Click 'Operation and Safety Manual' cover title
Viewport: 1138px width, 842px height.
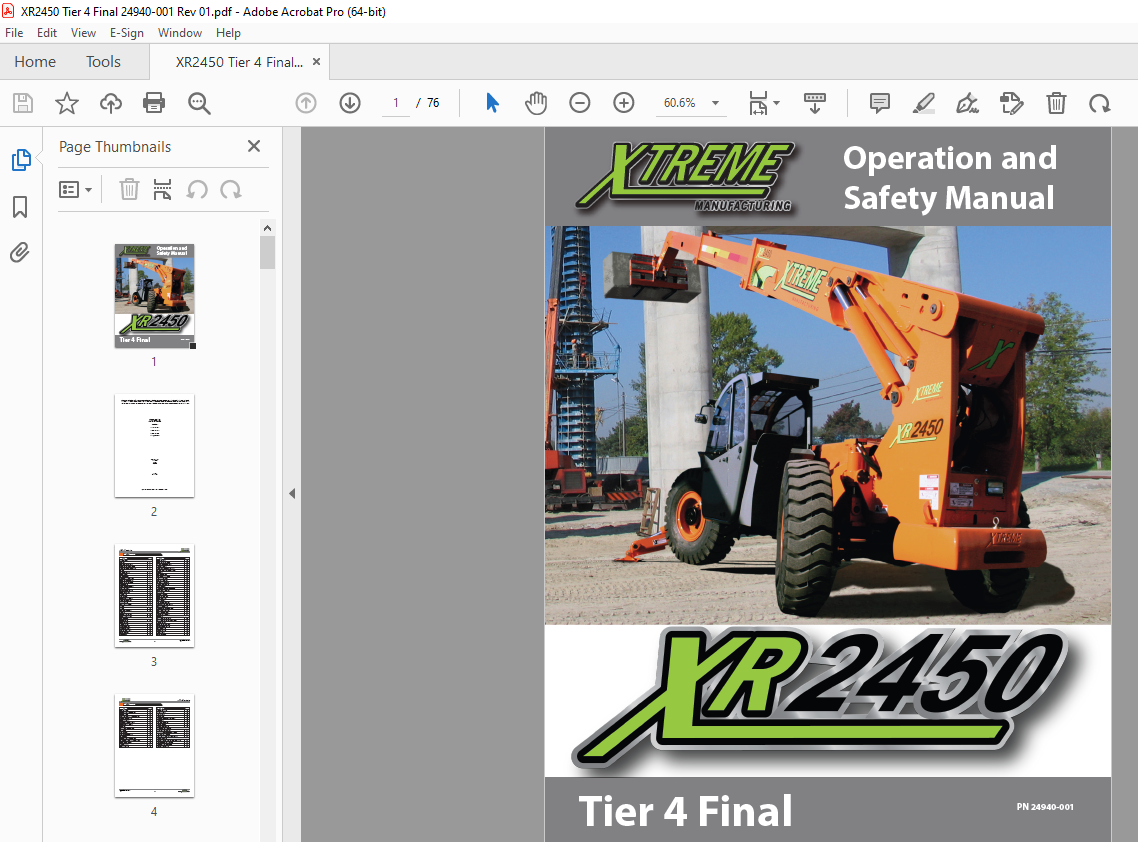[949, 178]
